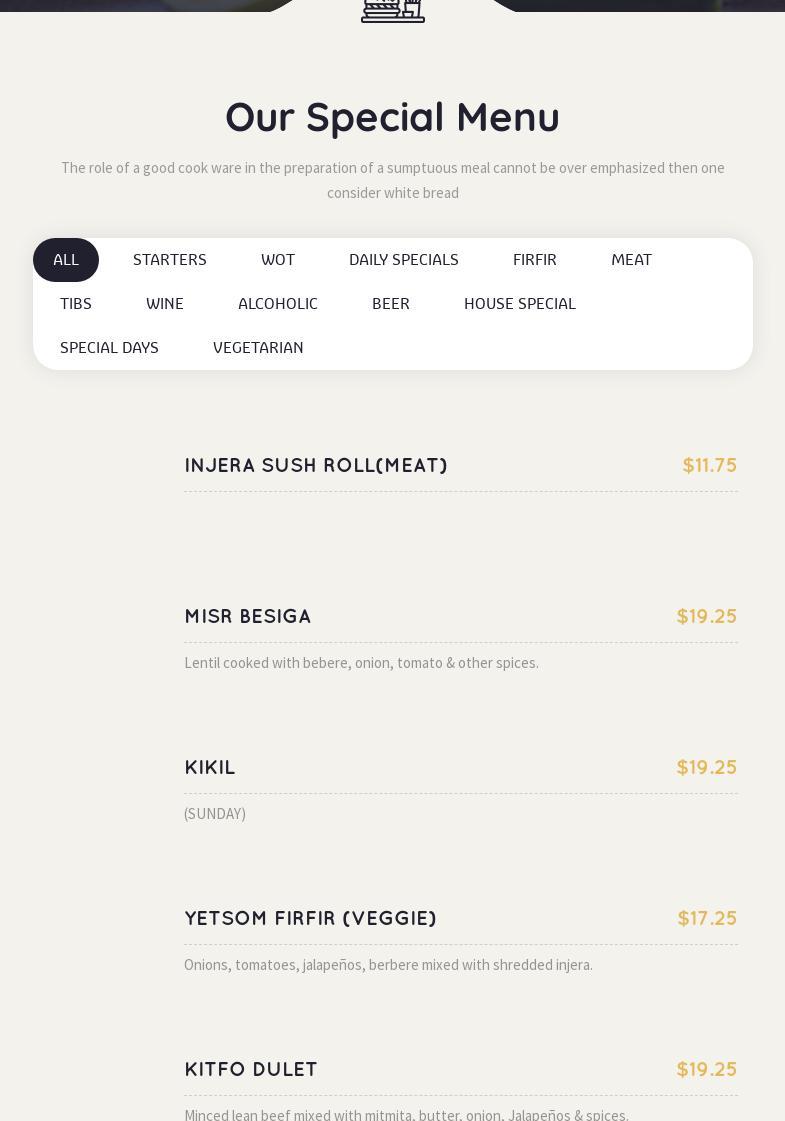Open the WINE category
Screen dimensions: 785x1121
tap(164, 304)
